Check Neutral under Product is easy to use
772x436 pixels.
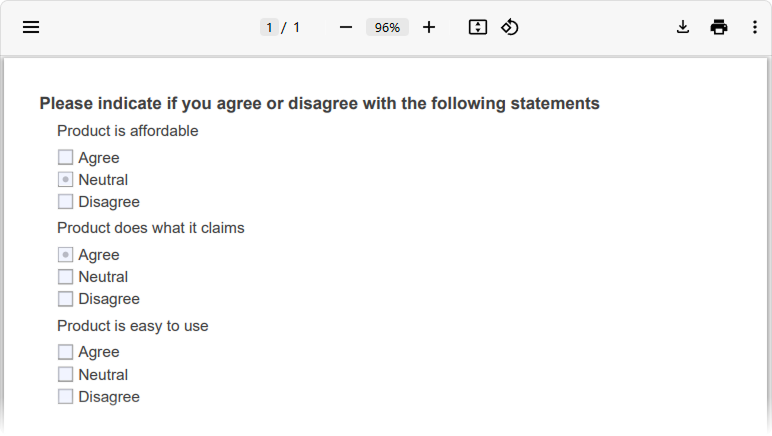coord(66,375)
